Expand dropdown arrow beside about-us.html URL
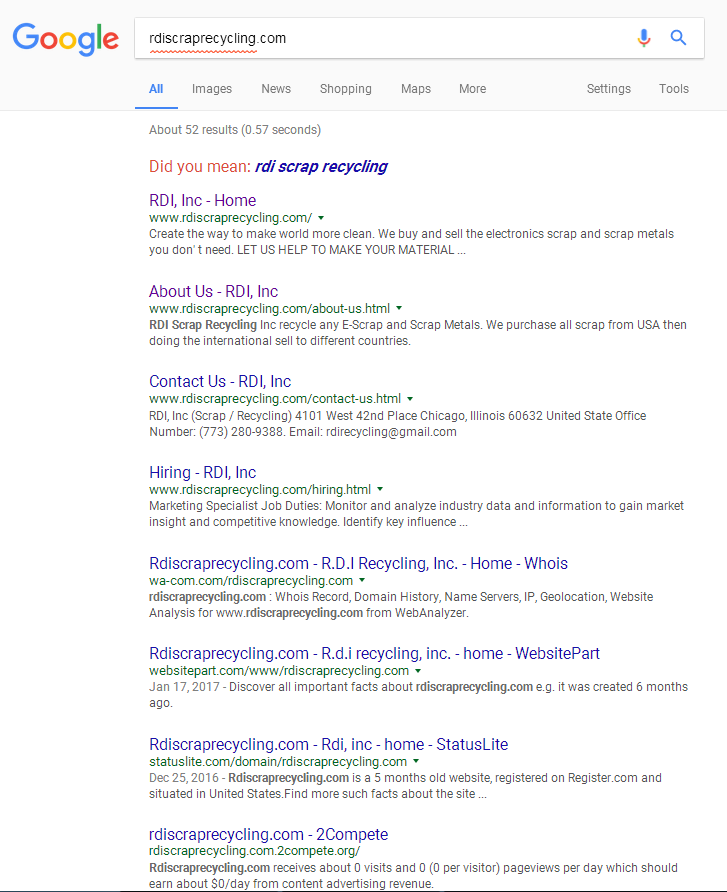This screenshot has width=727, height=892. pyautogui.click(x=399, y=308)
